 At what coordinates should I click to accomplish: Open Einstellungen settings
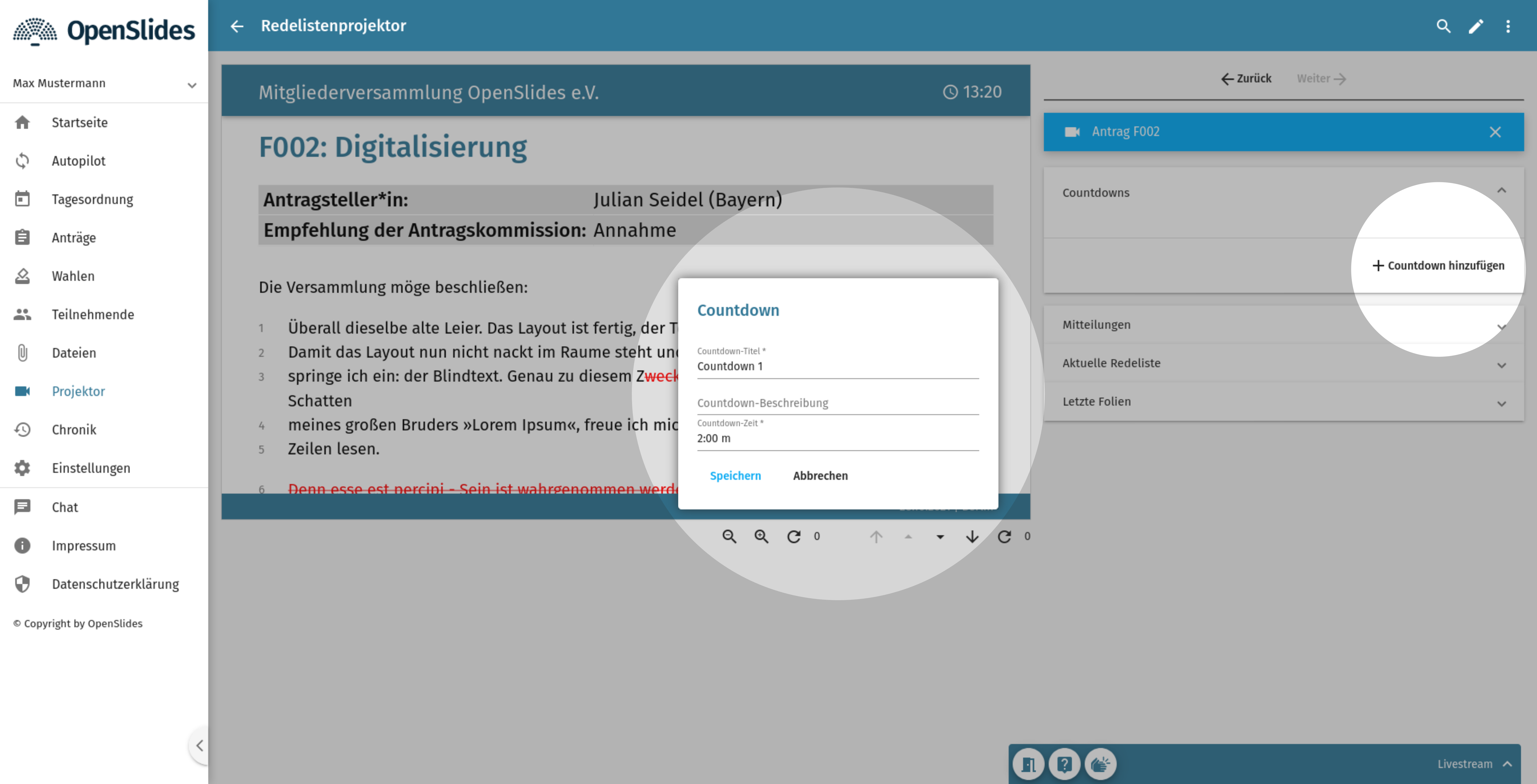click(104, 468)
